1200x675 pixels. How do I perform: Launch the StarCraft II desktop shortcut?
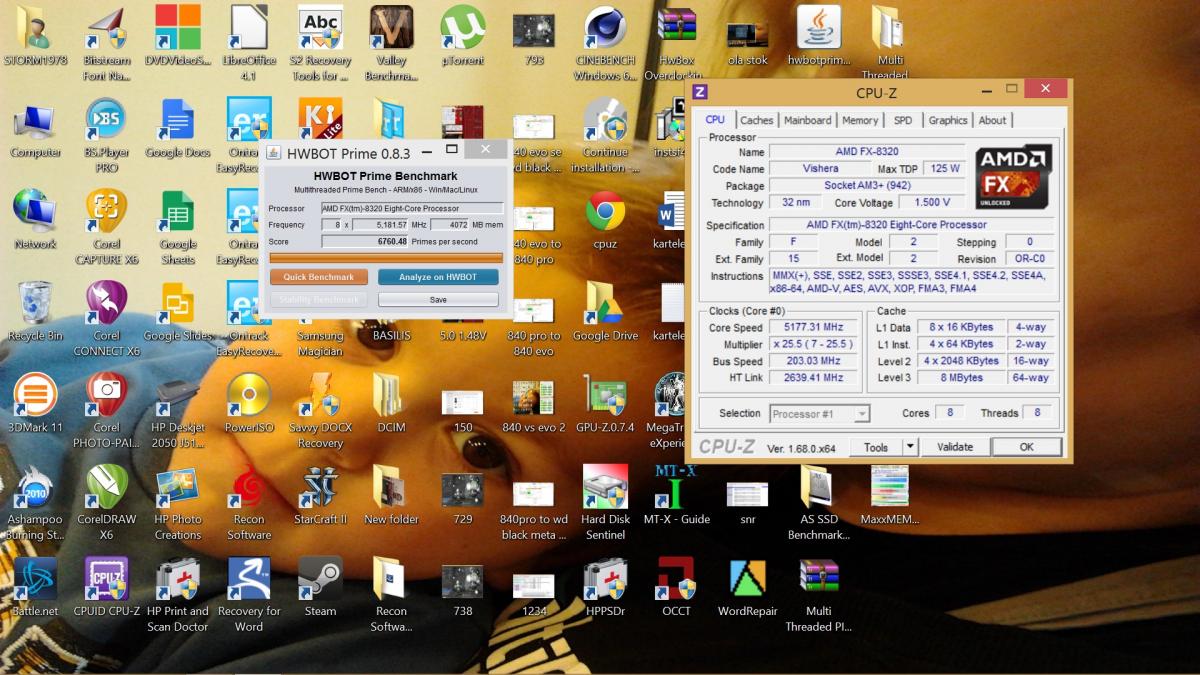320,495
